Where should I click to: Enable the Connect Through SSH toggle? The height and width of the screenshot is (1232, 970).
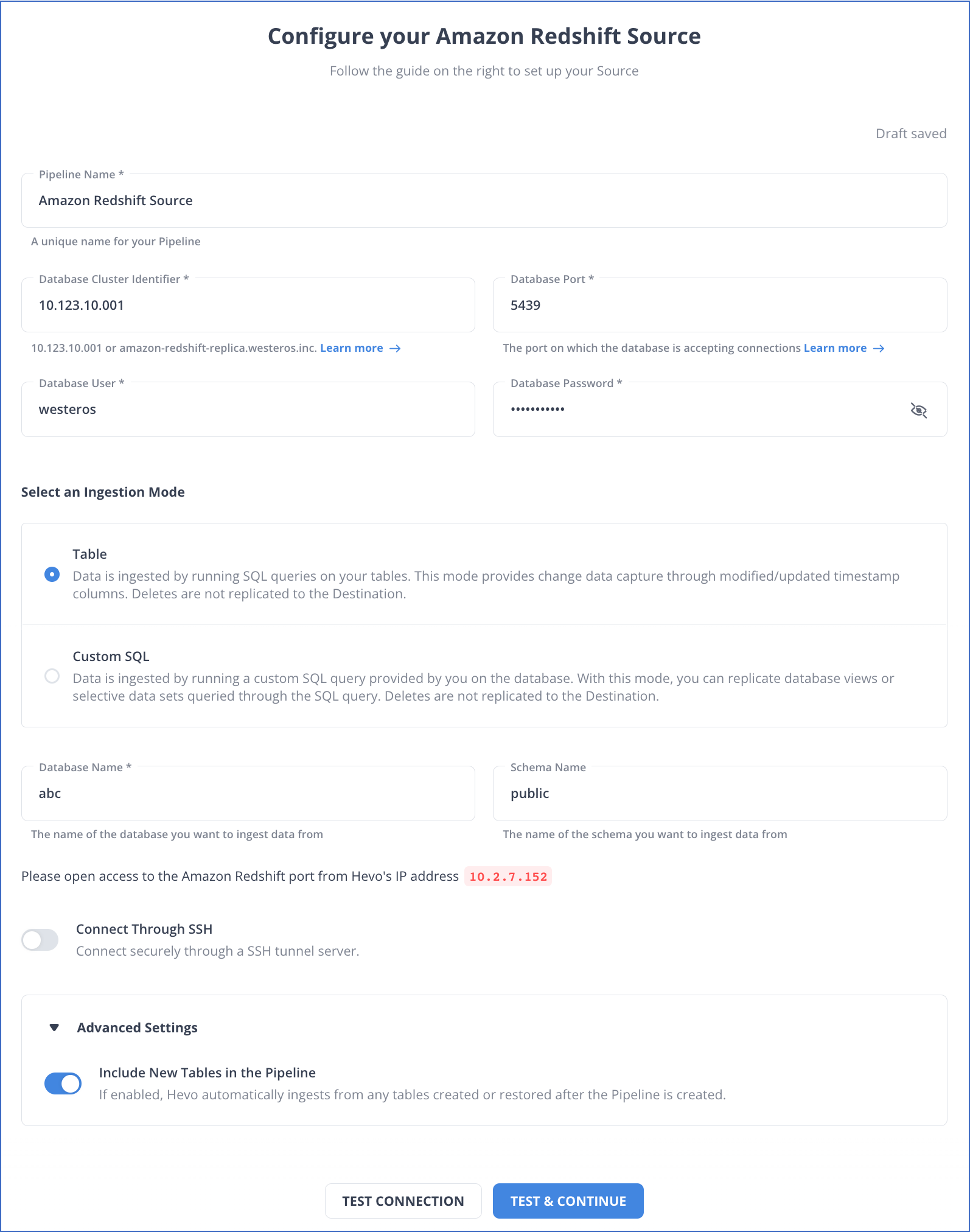[40, 940]
